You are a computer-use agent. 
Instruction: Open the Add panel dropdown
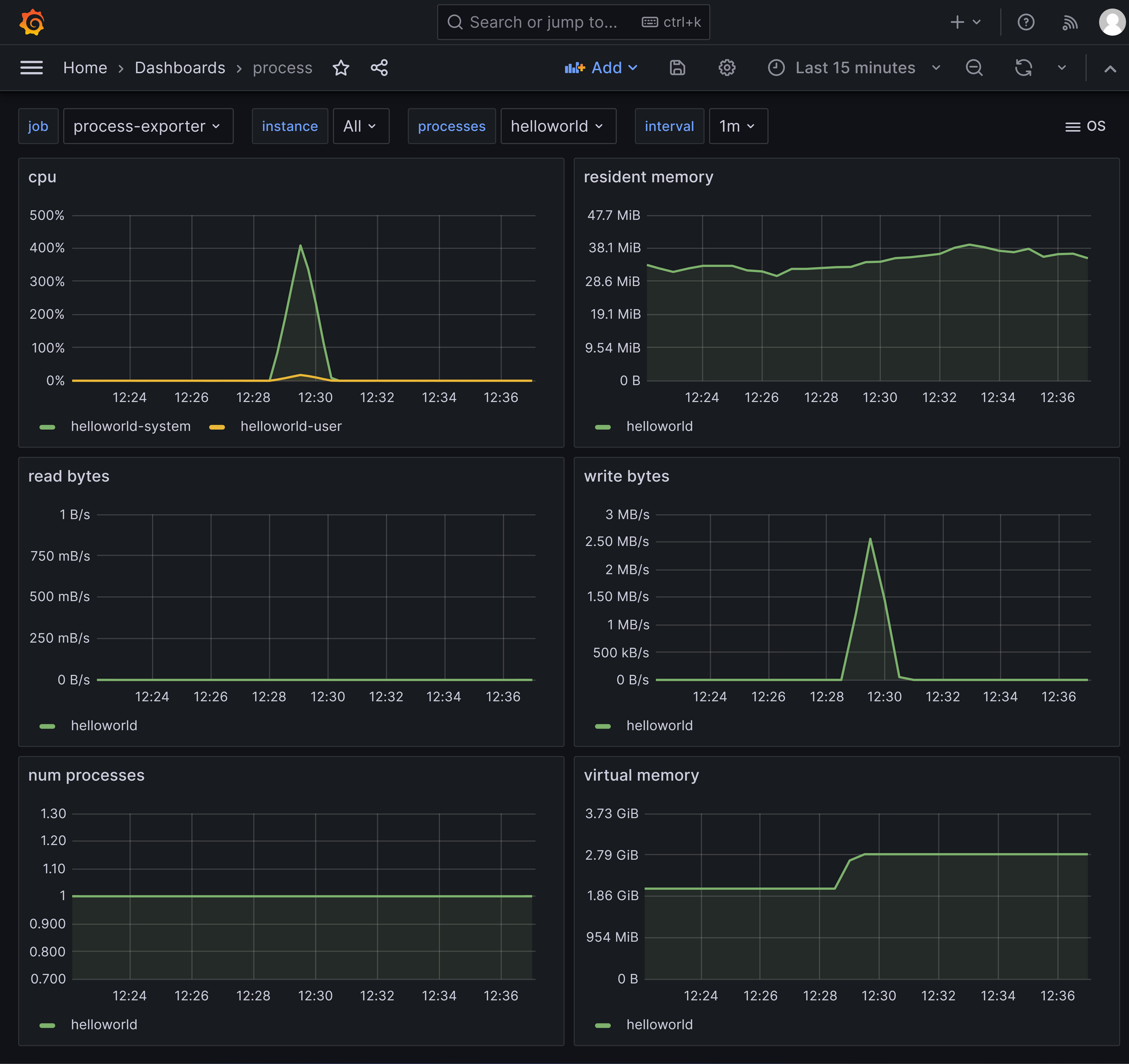(601, 67)
